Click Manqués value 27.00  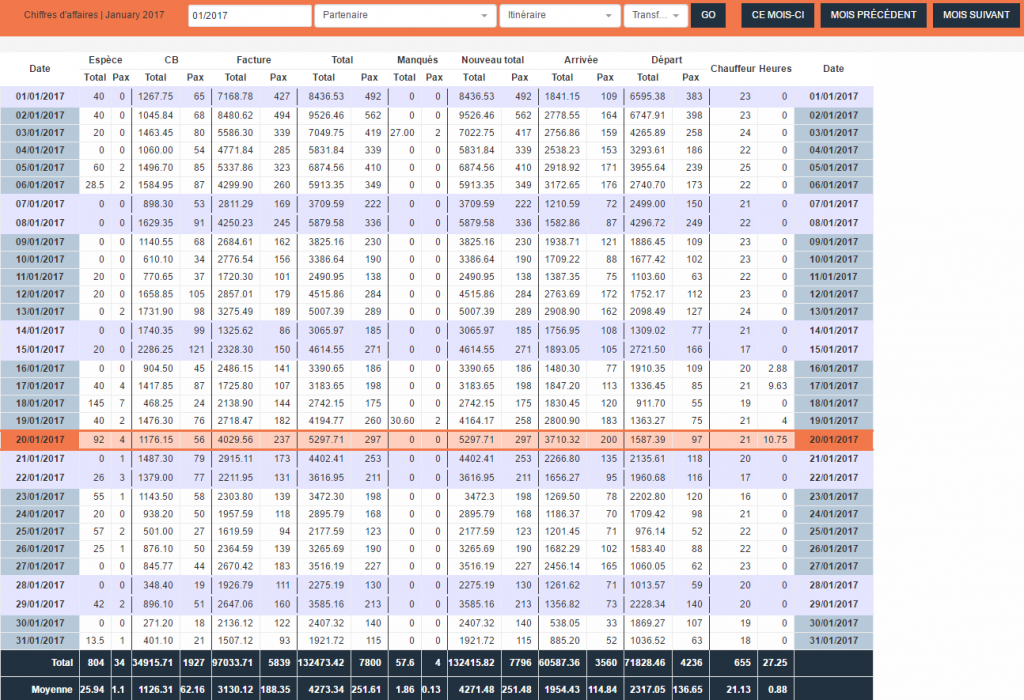coord(402,133)
